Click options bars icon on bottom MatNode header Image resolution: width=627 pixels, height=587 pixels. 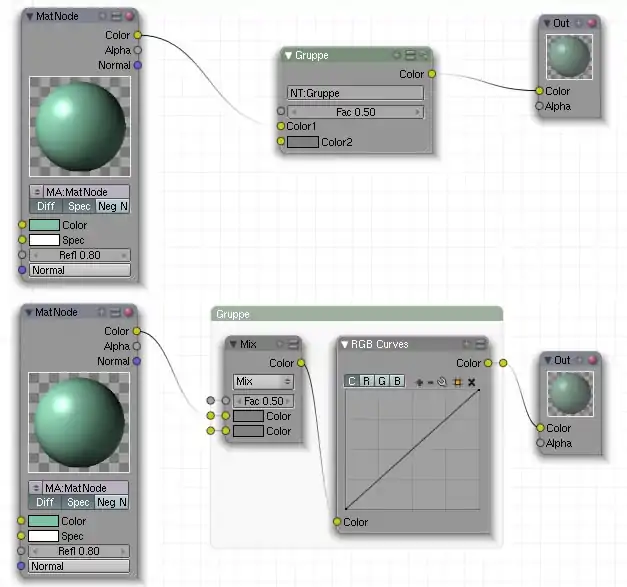115,312
